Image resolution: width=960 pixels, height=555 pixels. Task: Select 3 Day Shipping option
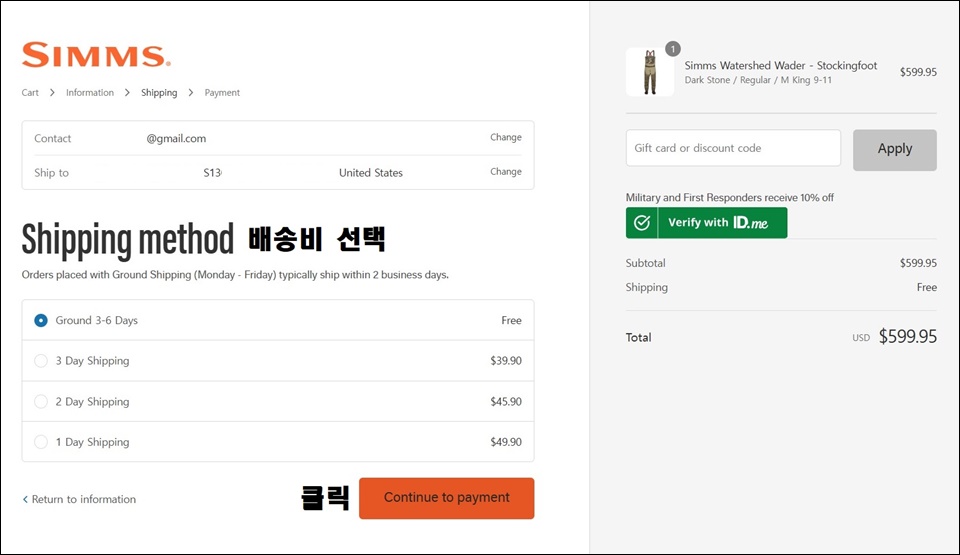pyautogui.click(x=41, y=361)
